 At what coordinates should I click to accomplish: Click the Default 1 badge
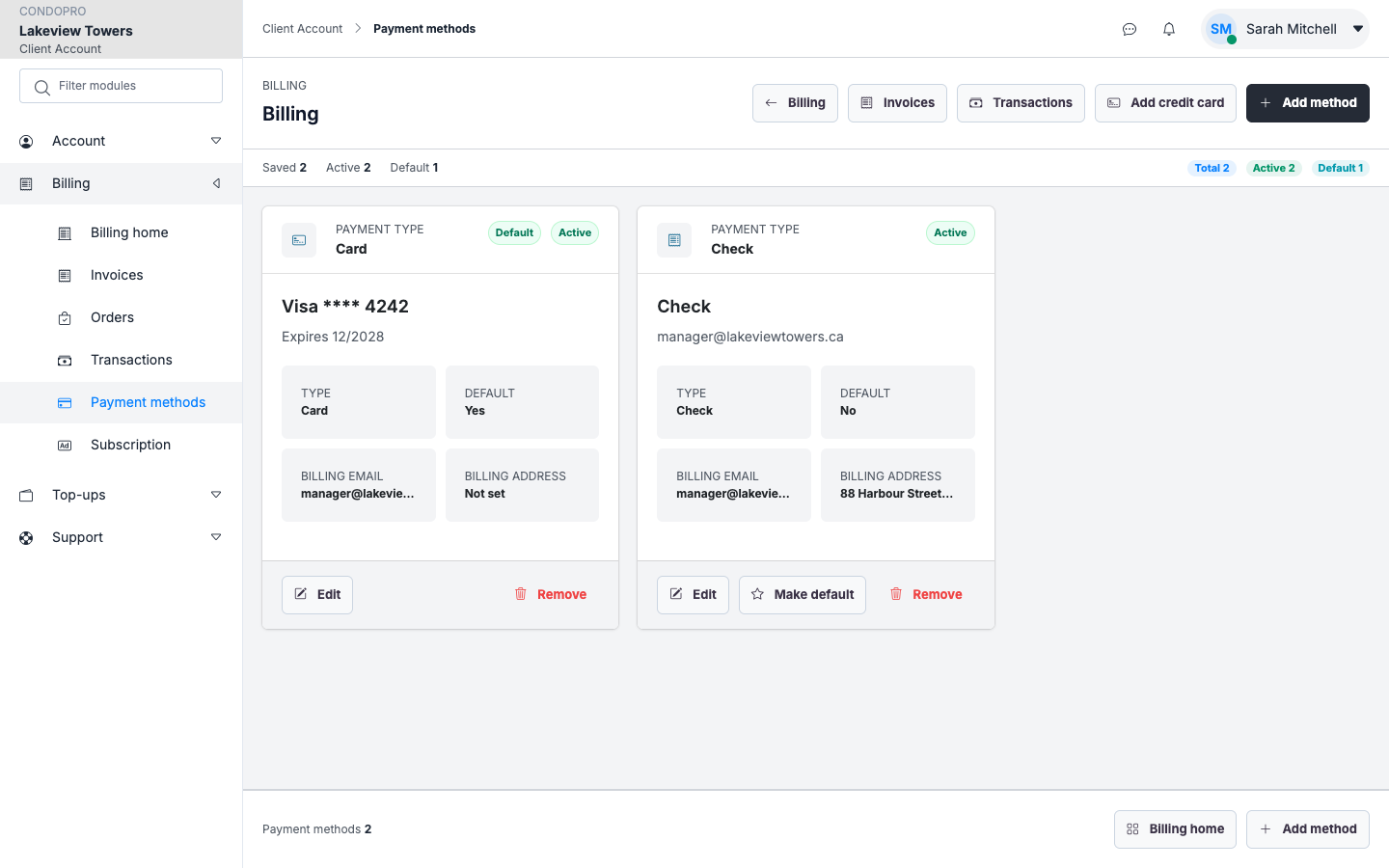click(1341, 168)
